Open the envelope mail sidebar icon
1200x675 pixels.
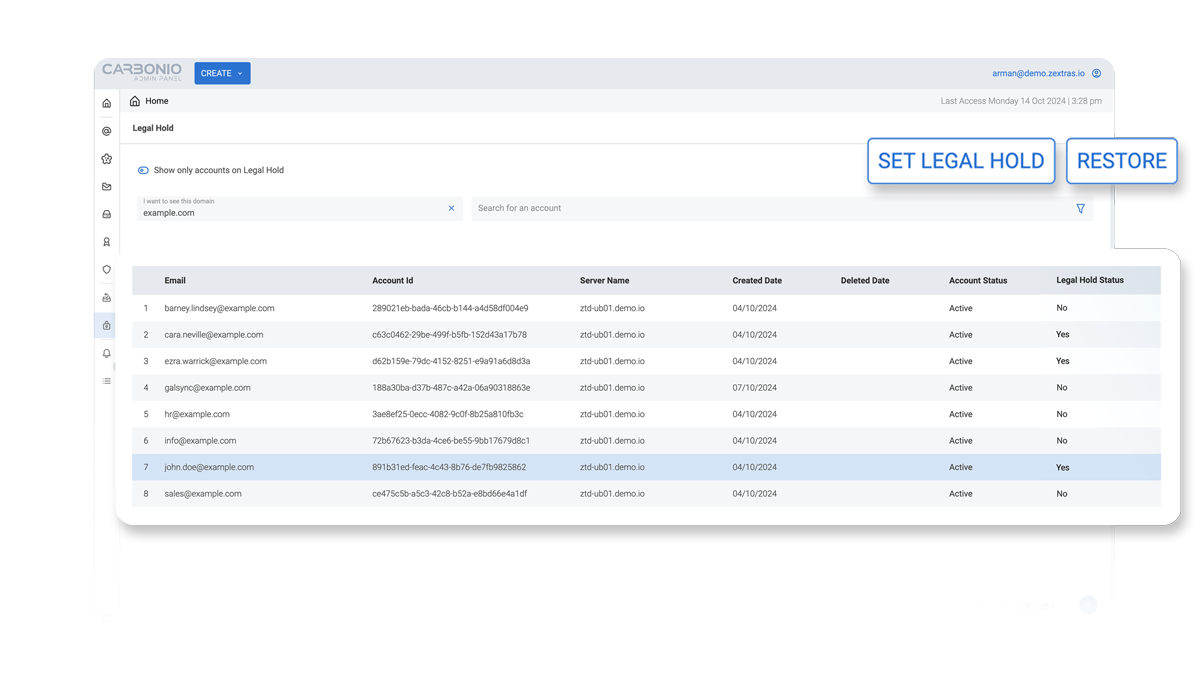pyautogui.click(x=107, y=187)
